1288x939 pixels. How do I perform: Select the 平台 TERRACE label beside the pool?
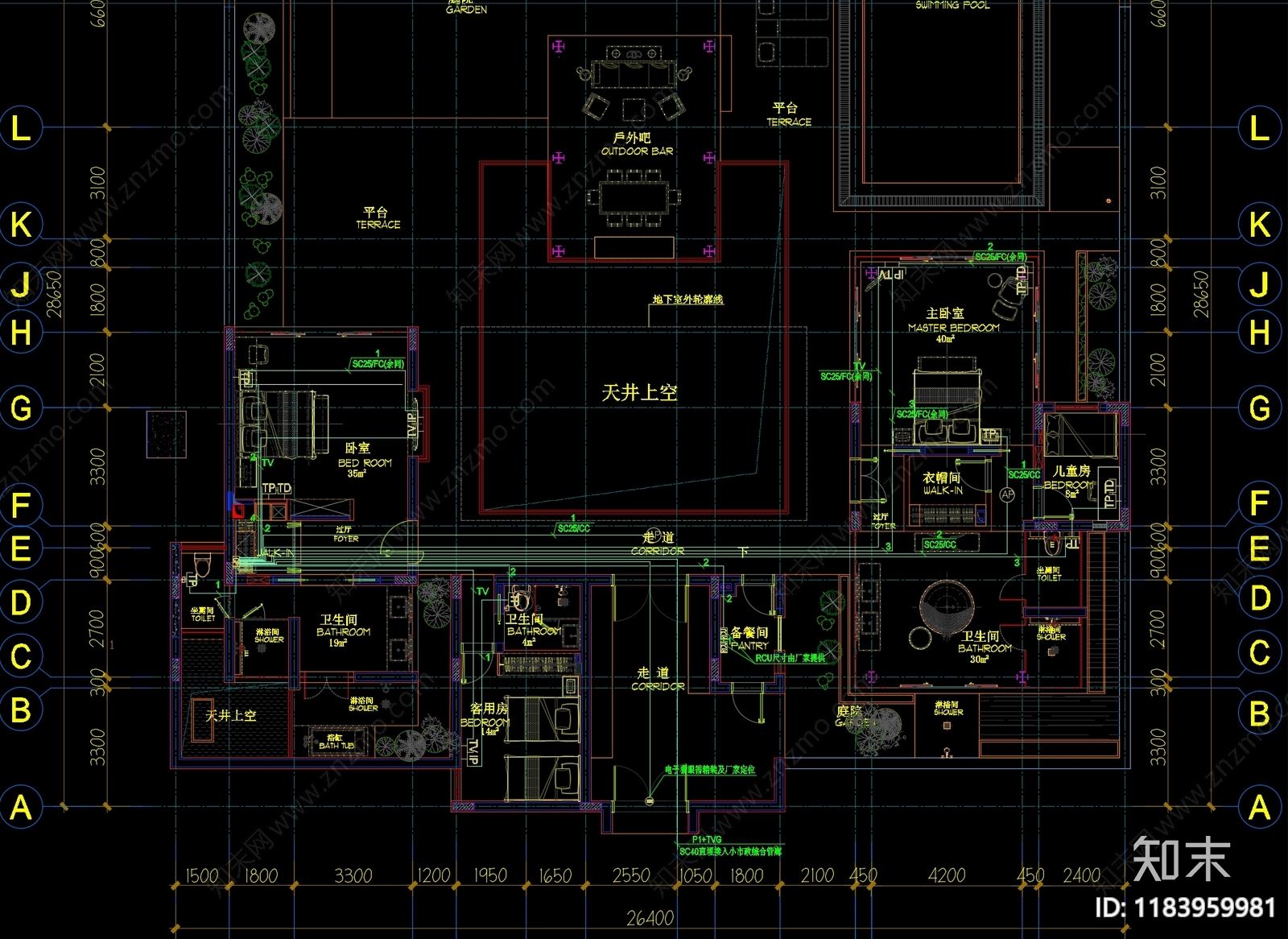pyautogui.click(x=788, y=114)
